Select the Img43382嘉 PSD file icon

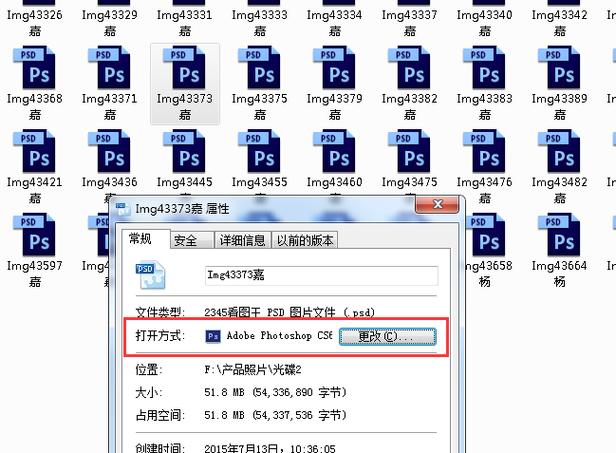(410, 68)
